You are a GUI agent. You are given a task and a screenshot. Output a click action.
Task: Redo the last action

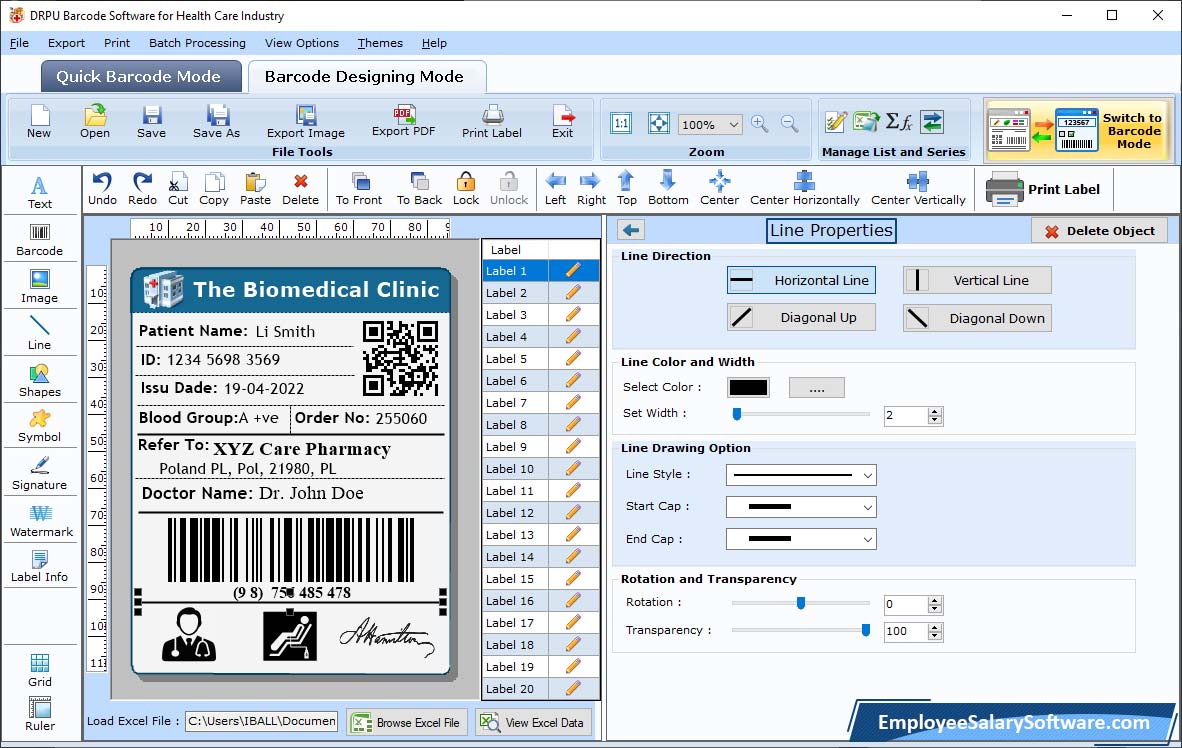click(142, 189)
